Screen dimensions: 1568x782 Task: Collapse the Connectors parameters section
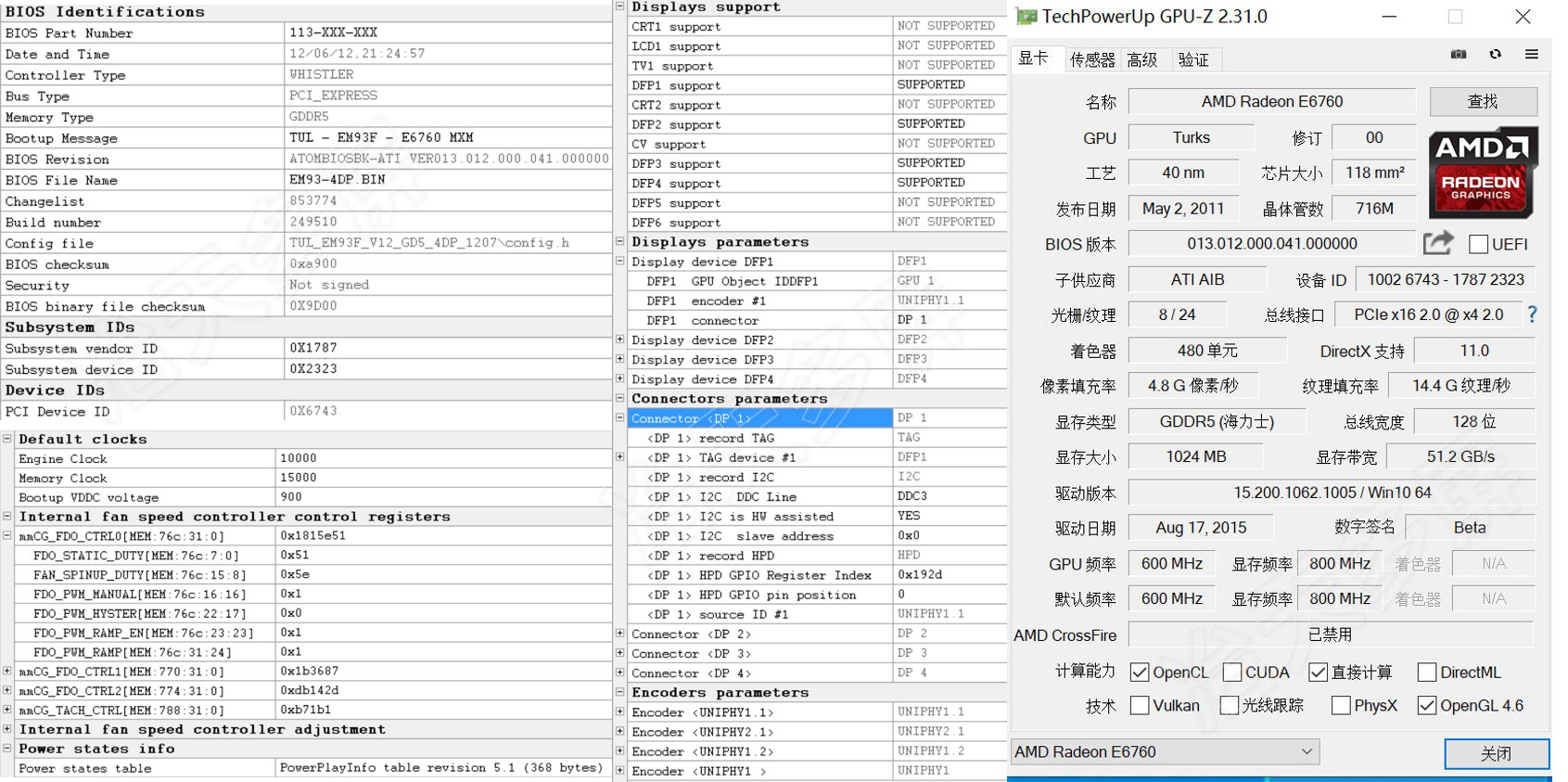coord(620,398)
